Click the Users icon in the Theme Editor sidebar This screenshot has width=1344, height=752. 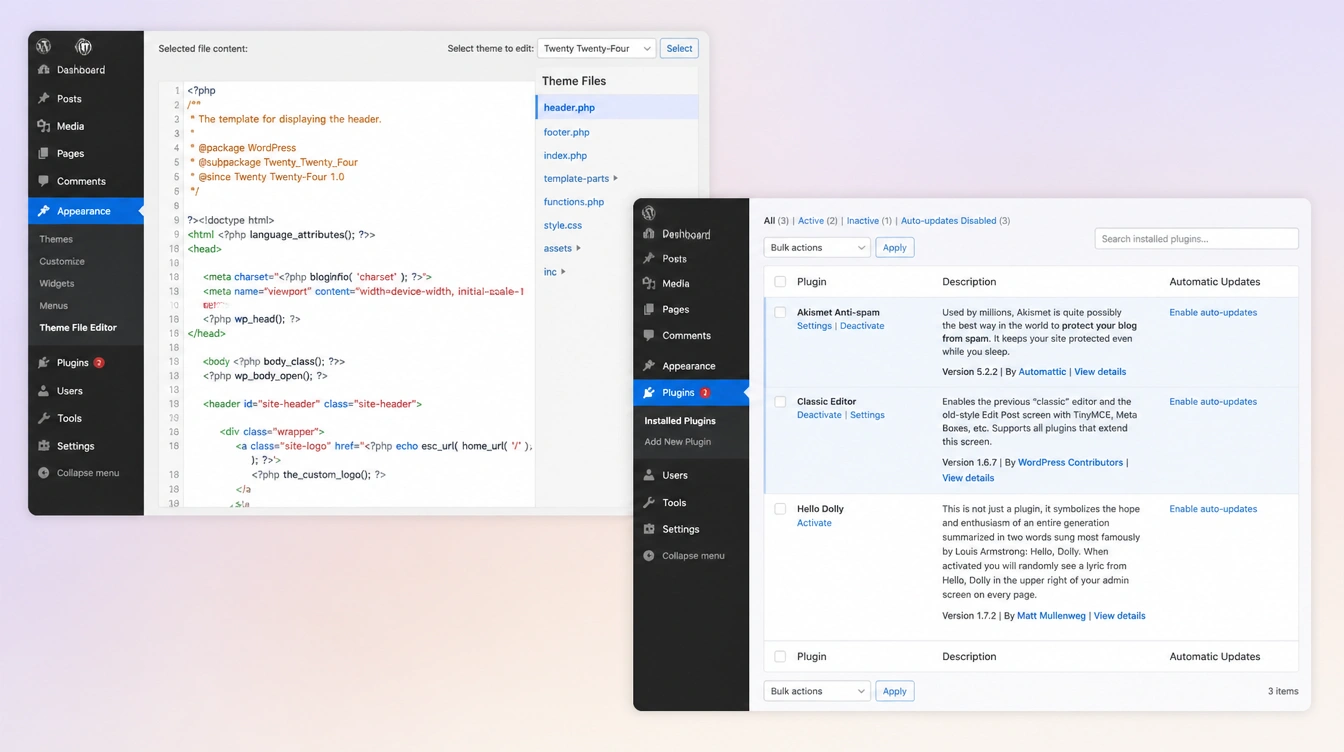pyautogui.click(x=44, y=391)
